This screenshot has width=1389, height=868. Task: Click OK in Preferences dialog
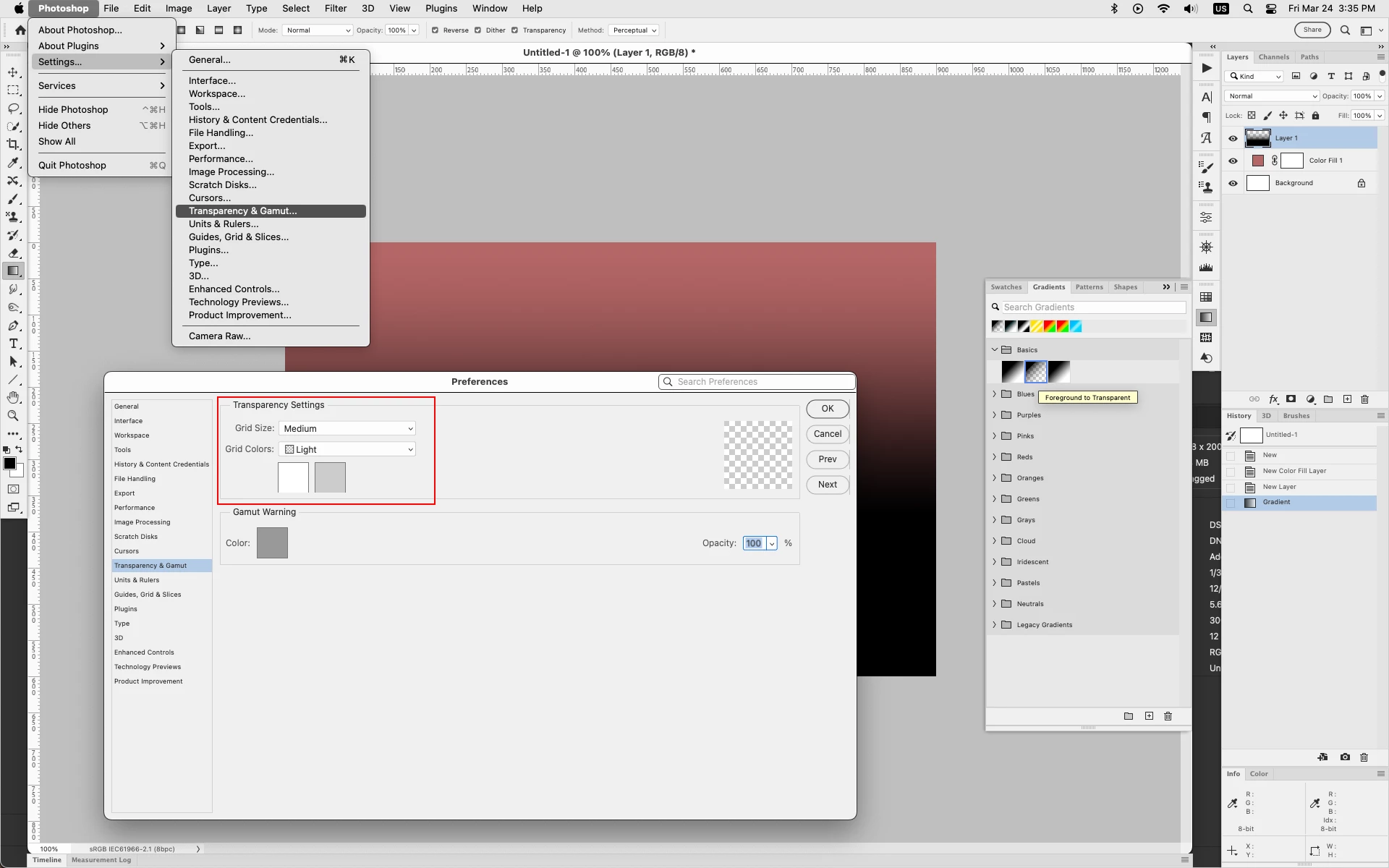tap(827, 409)
